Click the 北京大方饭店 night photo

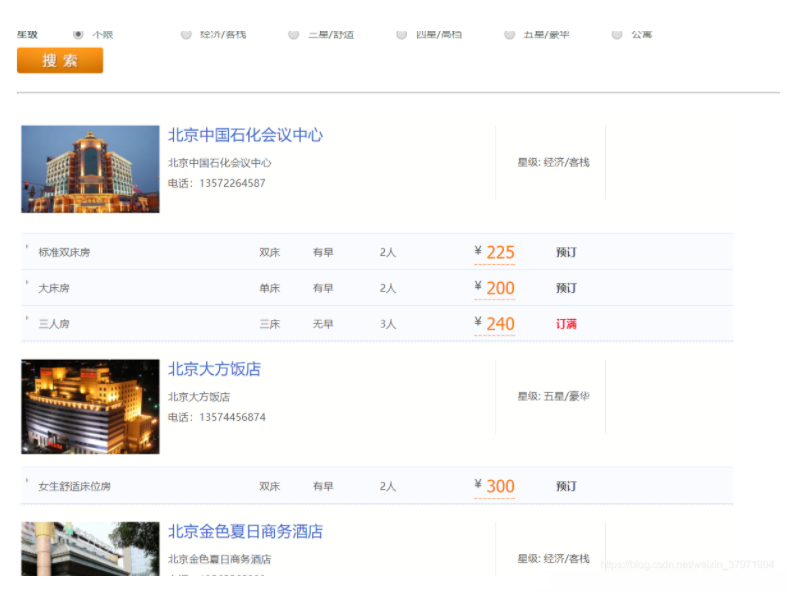point(90,407)
